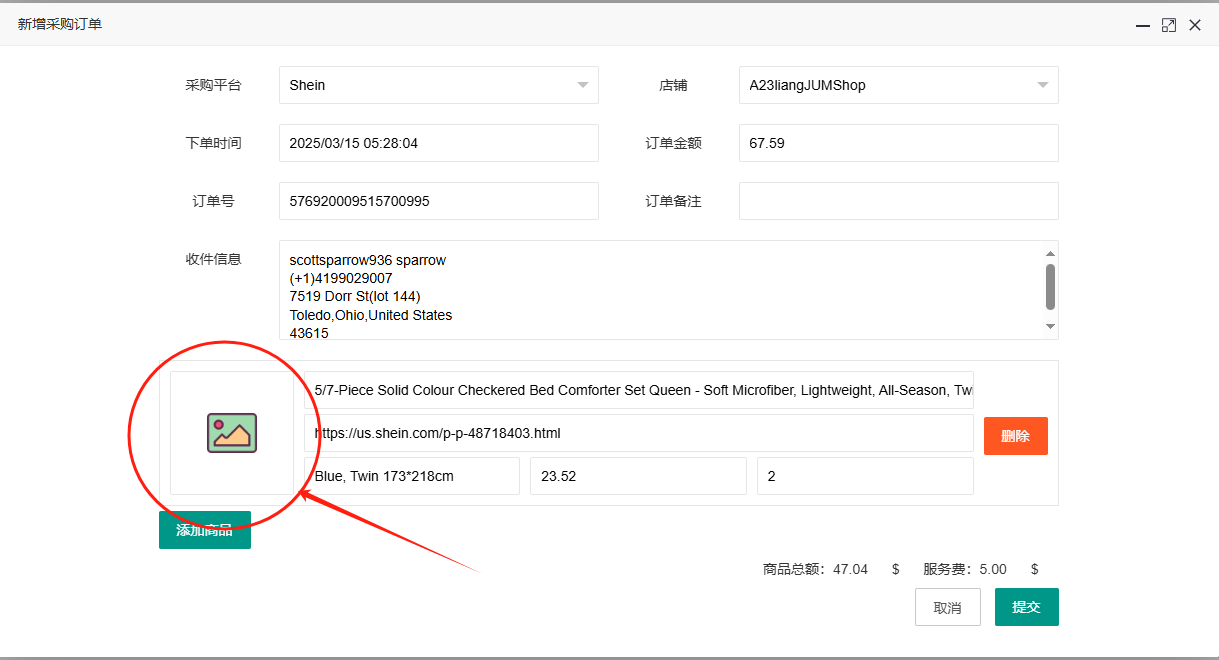The height and width of the screenshot is (660, 1219).
Task: Close the new purchase order dialog
Action: click(x=1195, y=26)
